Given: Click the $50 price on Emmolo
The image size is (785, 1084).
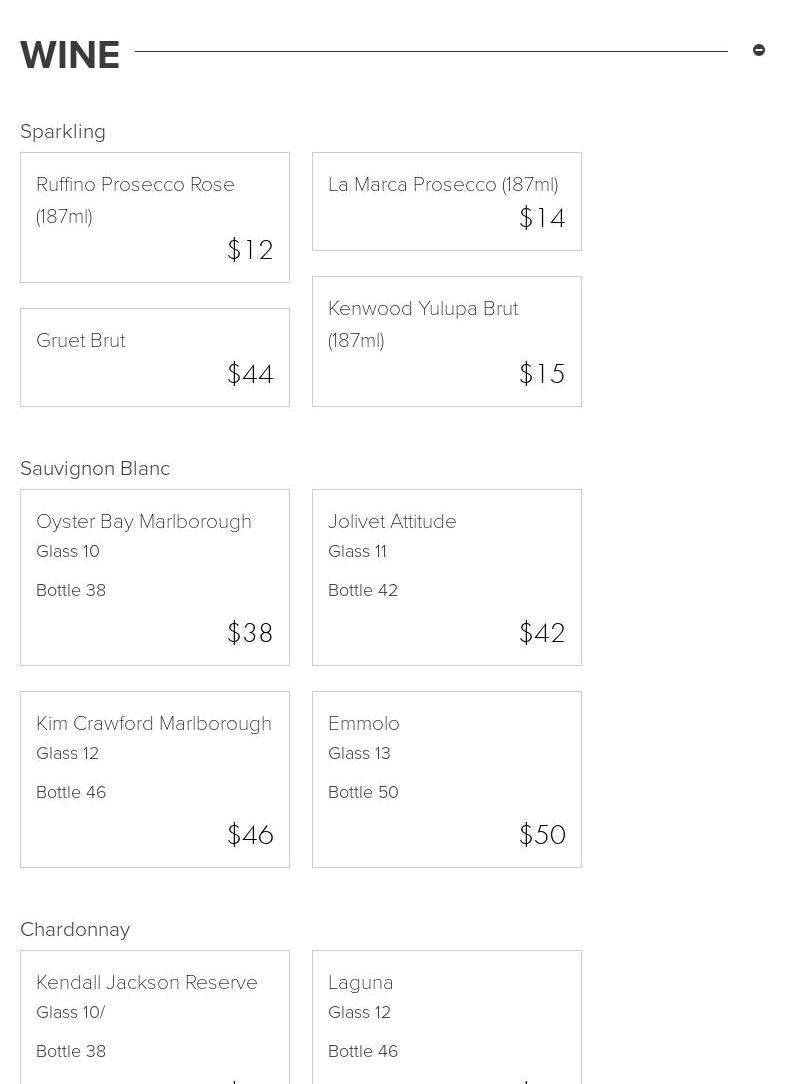Looking at the screenshot, I should coord(542,835).
